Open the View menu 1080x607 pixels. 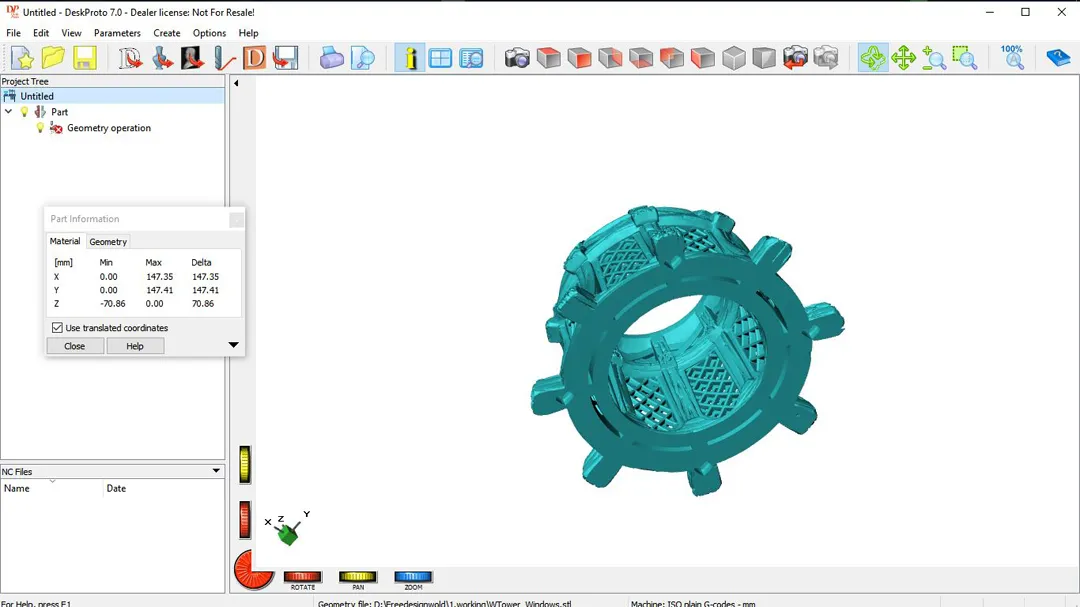click(71, 33)
